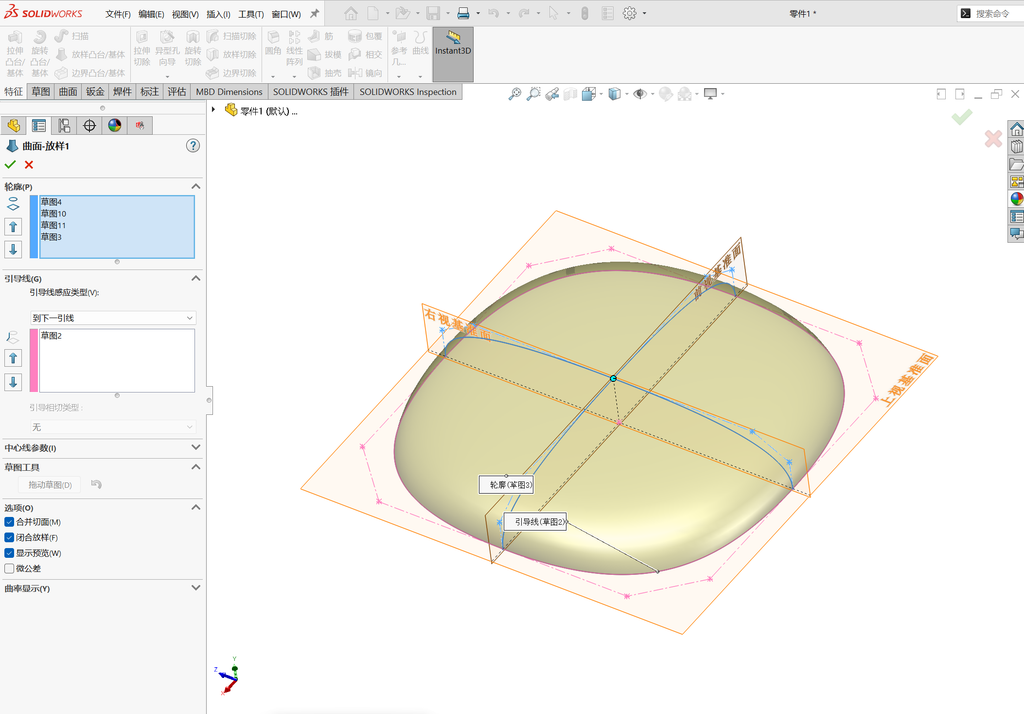This screenshot has width=1024, height=714.
Task: Switch to the 草图 tab
Action: click(40, 91)
